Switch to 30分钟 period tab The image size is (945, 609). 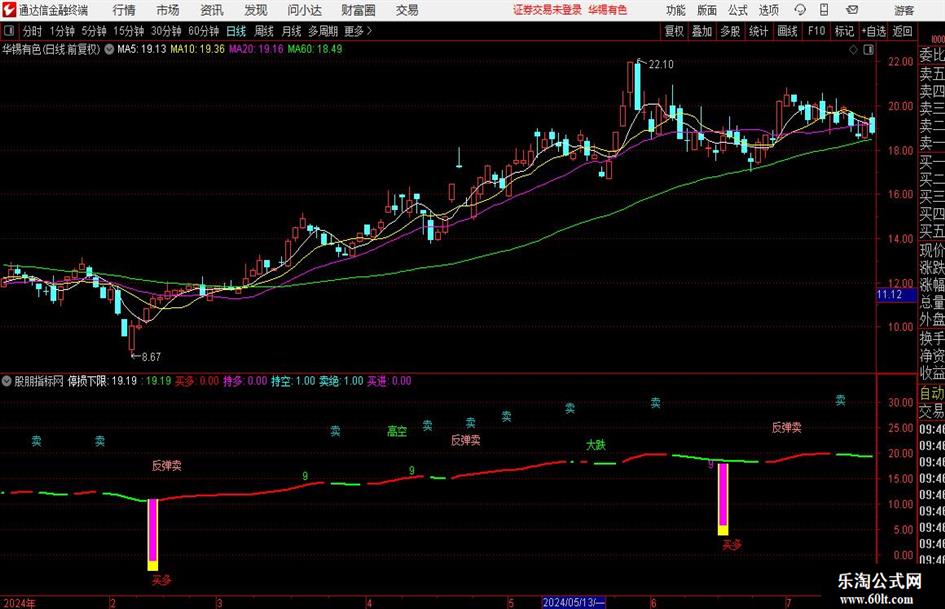coord(166,31)
